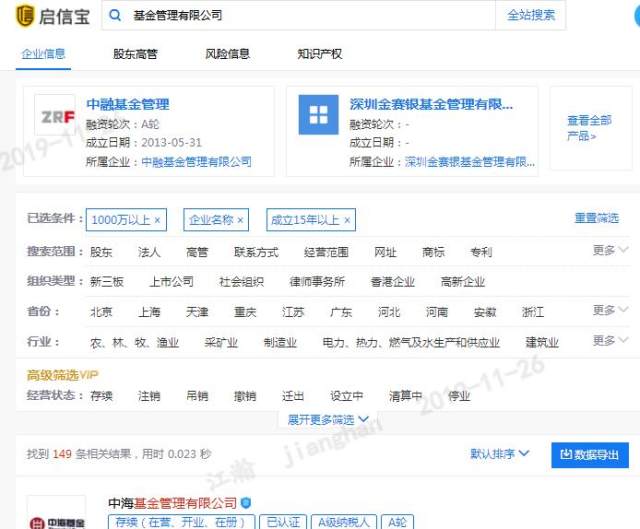Expand more provinces in 省份 row

610,311
